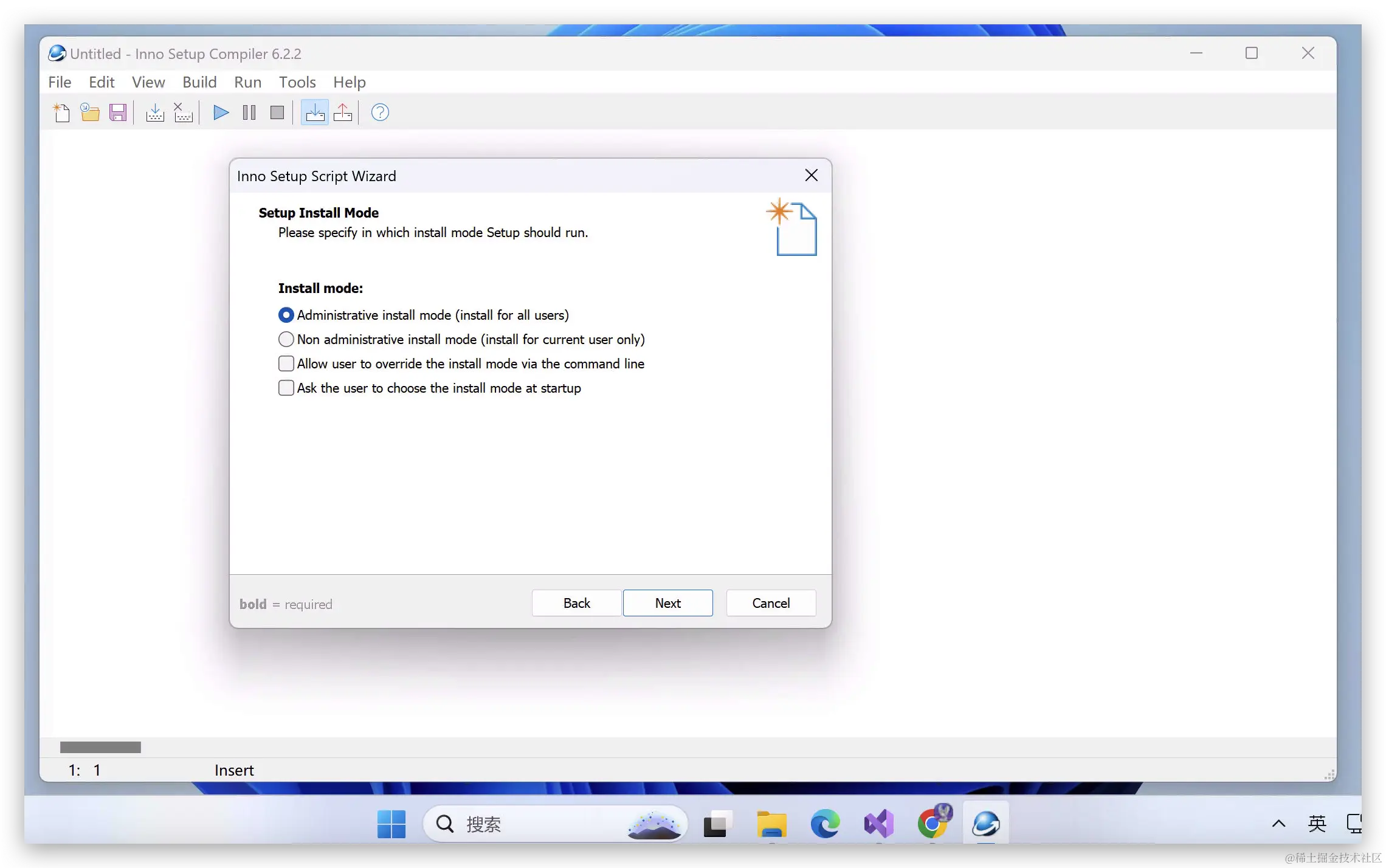The image size is (1386, 868).
Task: Select Administrative install mode radio button
Action: pos(286,315)
